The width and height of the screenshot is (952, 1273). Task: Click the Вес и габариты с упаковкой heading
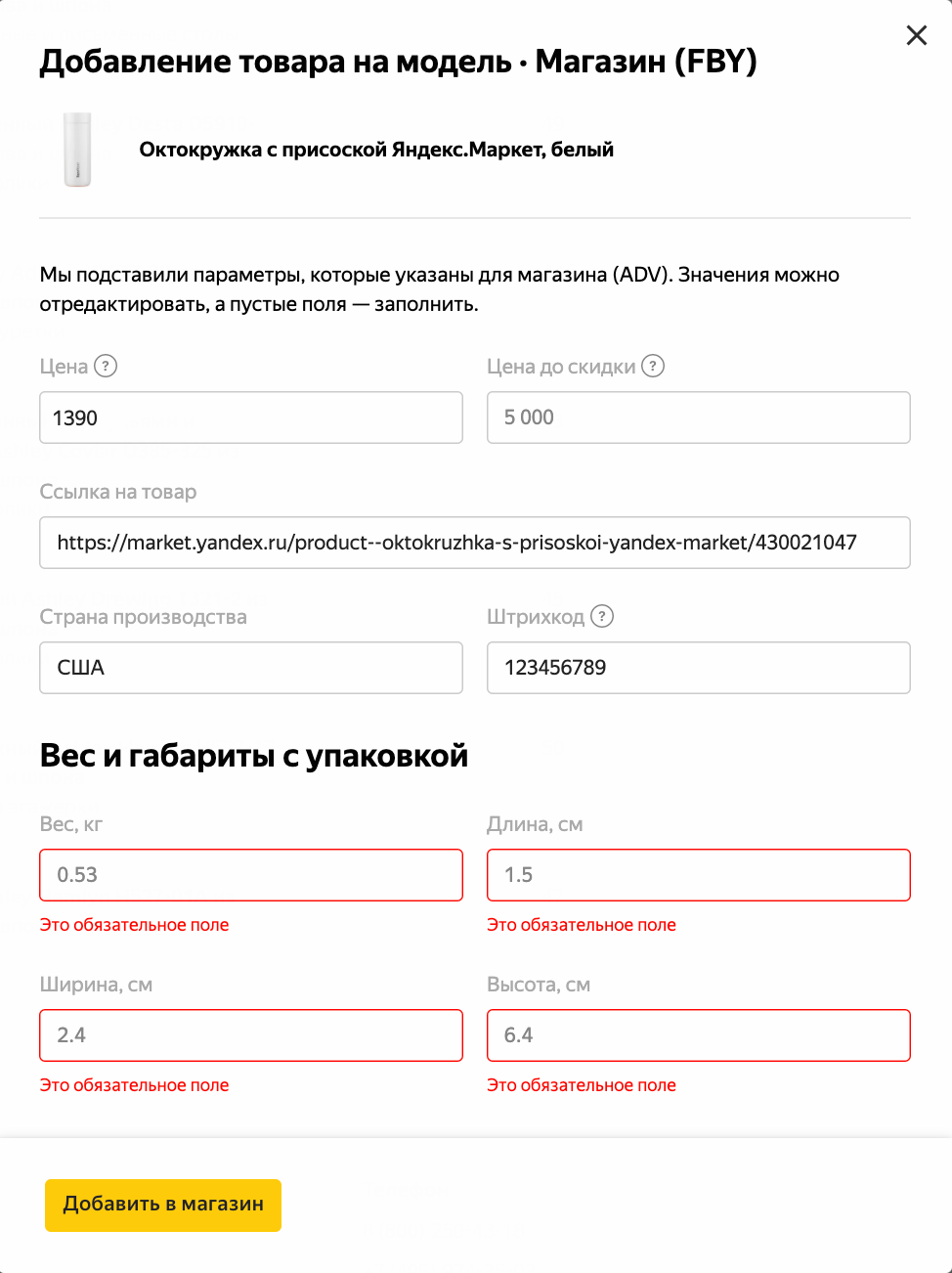click(x=254, y=756)
